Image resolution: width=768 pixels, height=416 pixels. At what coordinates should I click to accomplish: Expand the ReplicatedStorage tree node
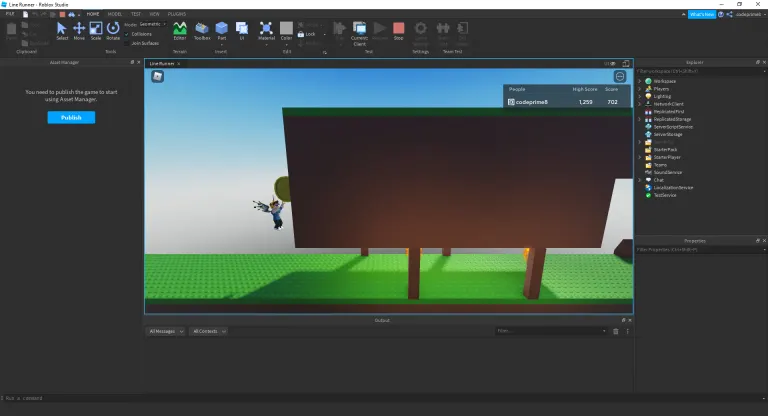(x=640, y=119)
